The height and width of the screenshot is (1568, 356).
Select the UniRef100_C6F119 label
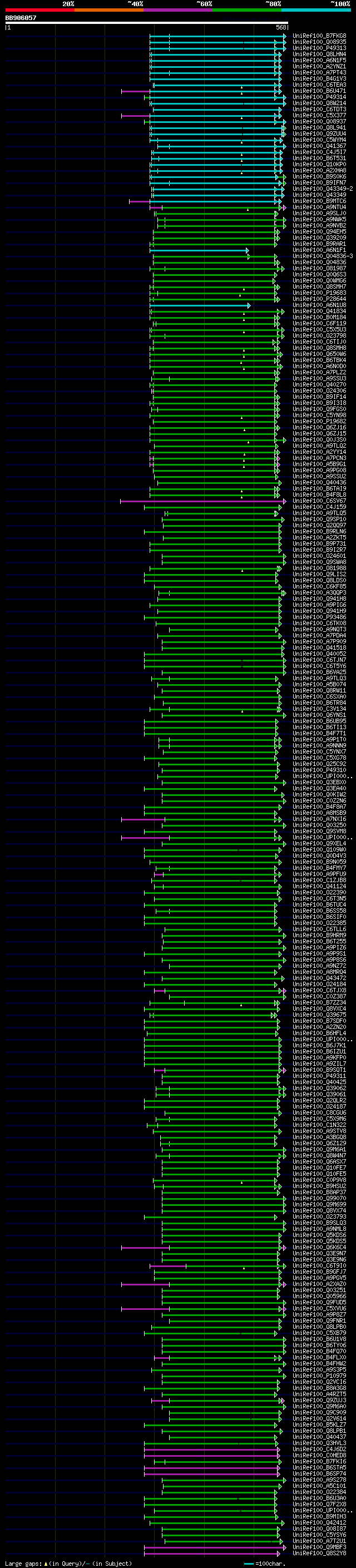[319, 323]
